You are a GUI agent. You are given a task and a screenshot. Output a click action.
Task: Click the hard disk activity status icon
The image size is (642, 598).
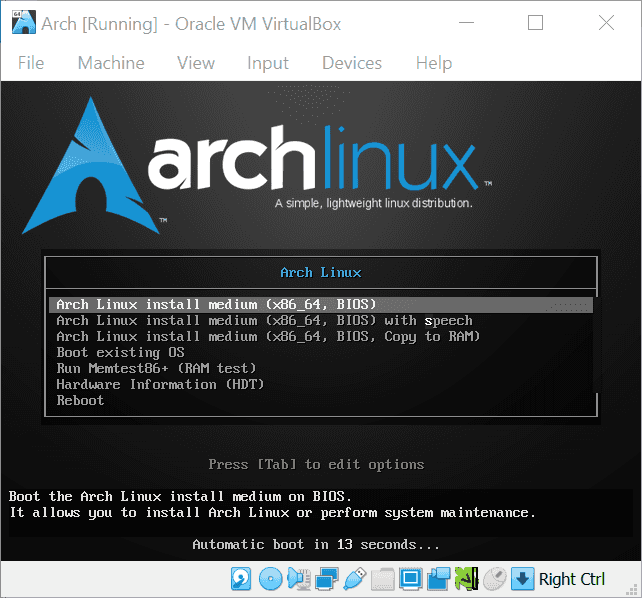(241, 579)
